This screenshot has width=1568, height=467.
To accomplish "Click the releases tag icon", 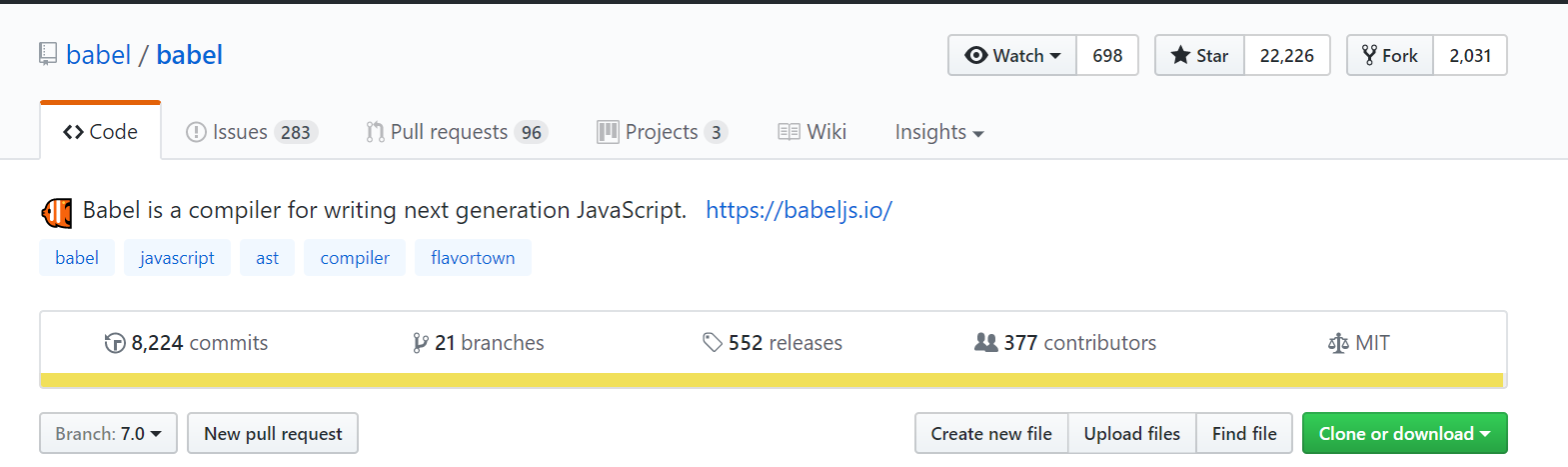I will [712, 343].
